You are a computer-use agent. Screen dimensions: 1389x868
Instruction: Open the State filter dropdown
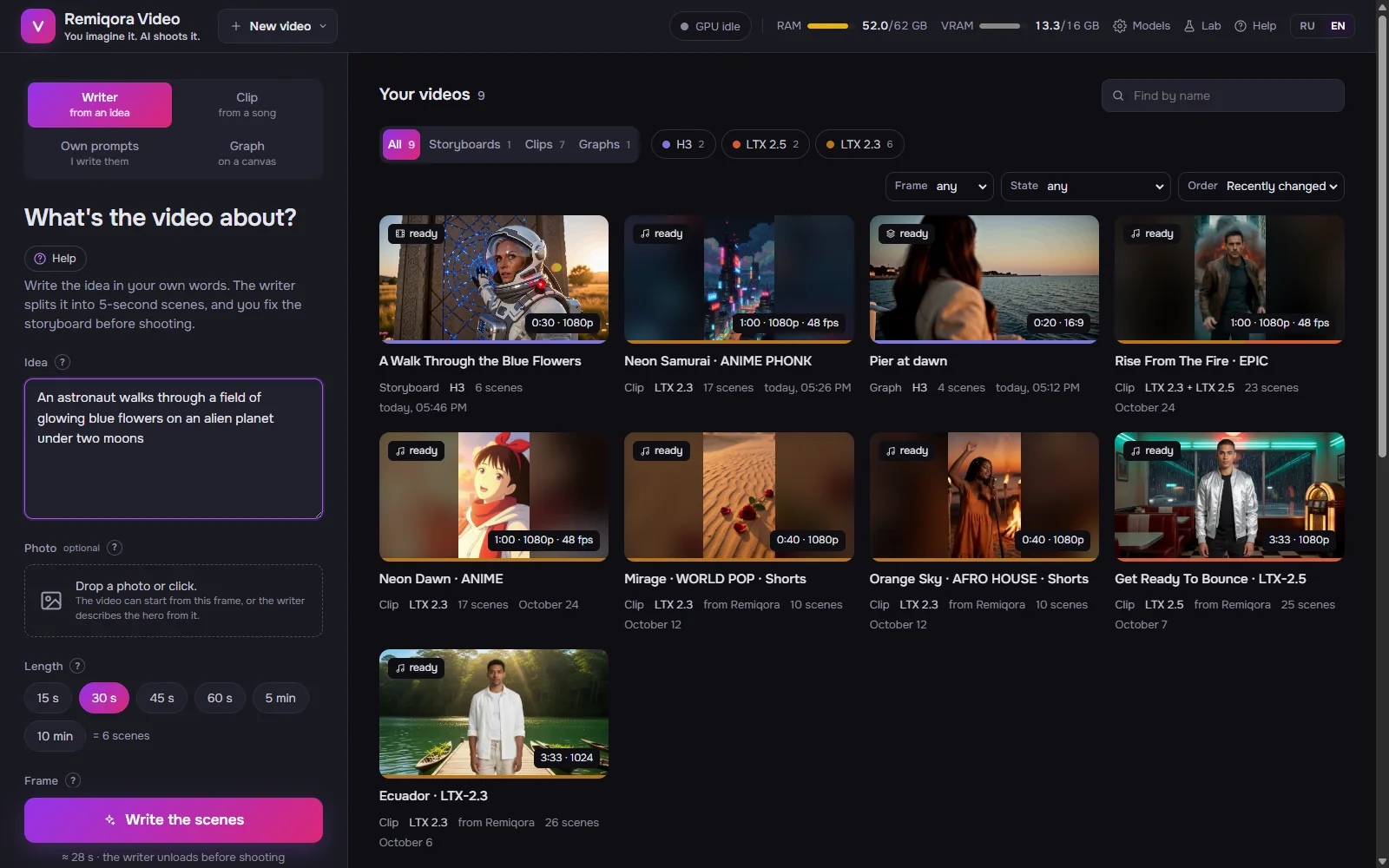(1086, 186)
